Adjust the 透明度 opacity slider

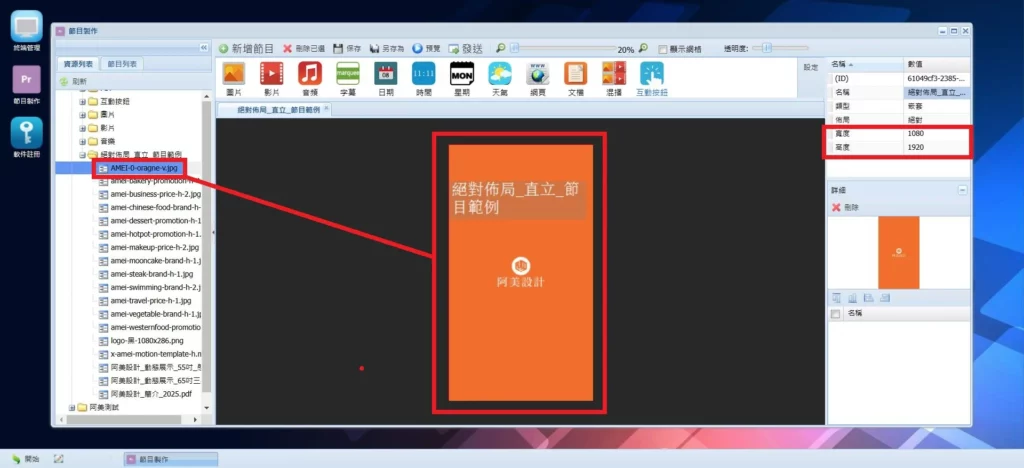click(x=768, y=47)
